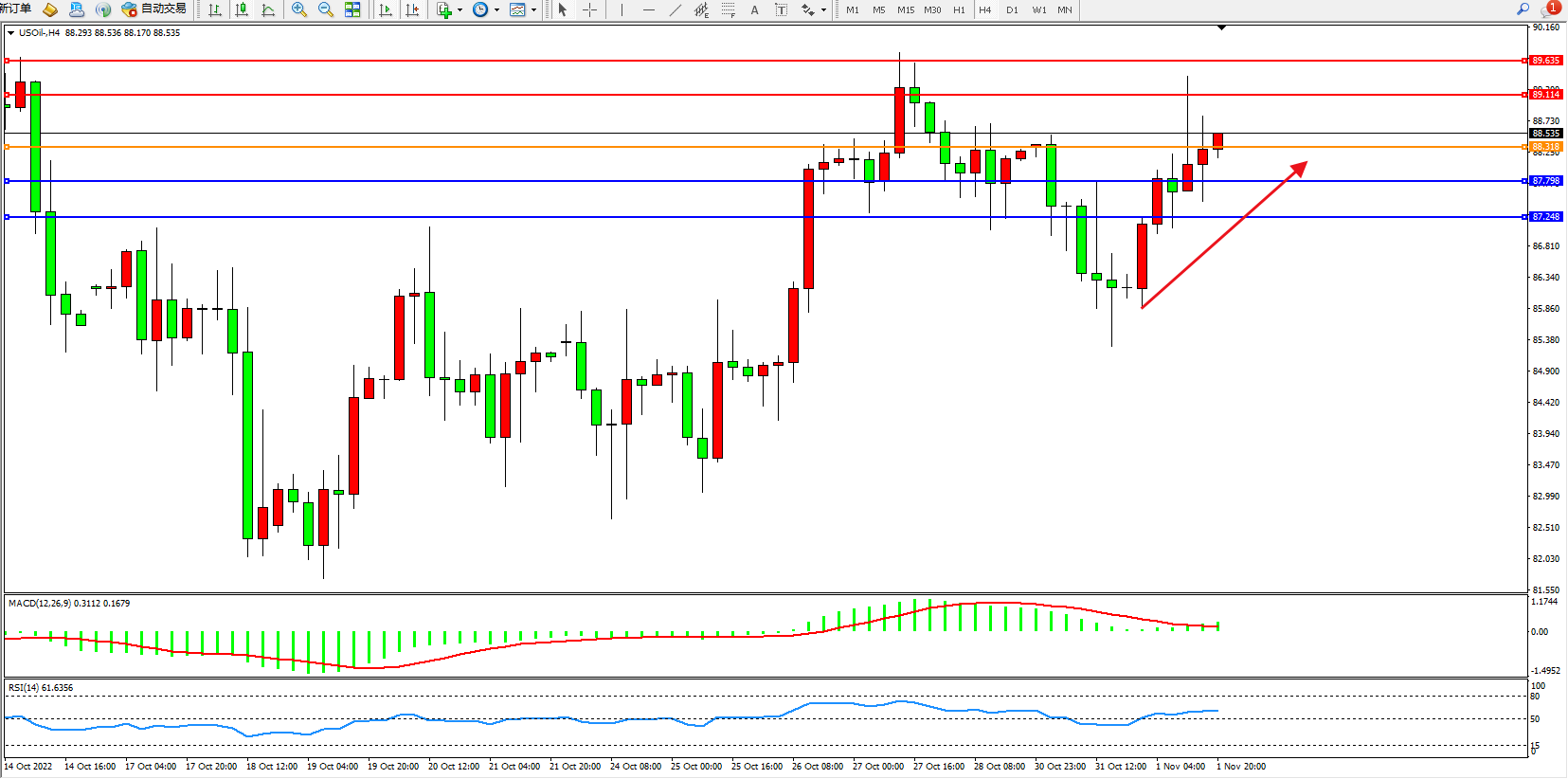Open the indicators list dropdown arrow

pyautogui.click(x=460, y=10)
